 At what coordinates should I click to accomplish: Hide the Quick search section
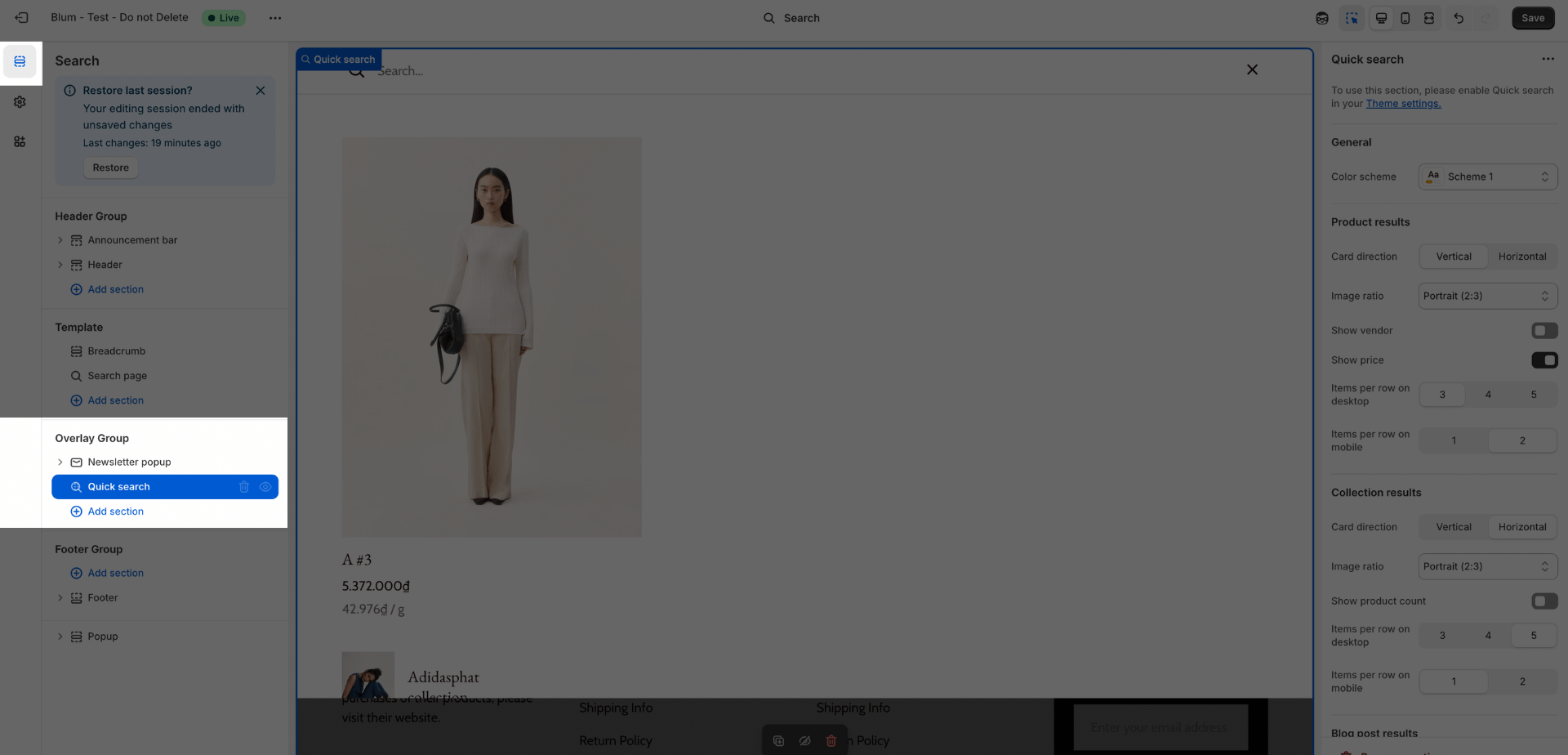click(x=265, y=486)
